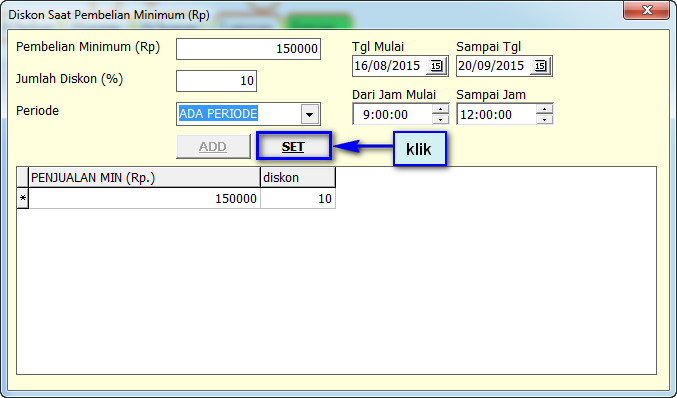The height and width of the screenshot is (398, 677).
Task: Open the Sampai Tgl calendar picker icon
Action: pyautogui.click(x=540, y=66)
